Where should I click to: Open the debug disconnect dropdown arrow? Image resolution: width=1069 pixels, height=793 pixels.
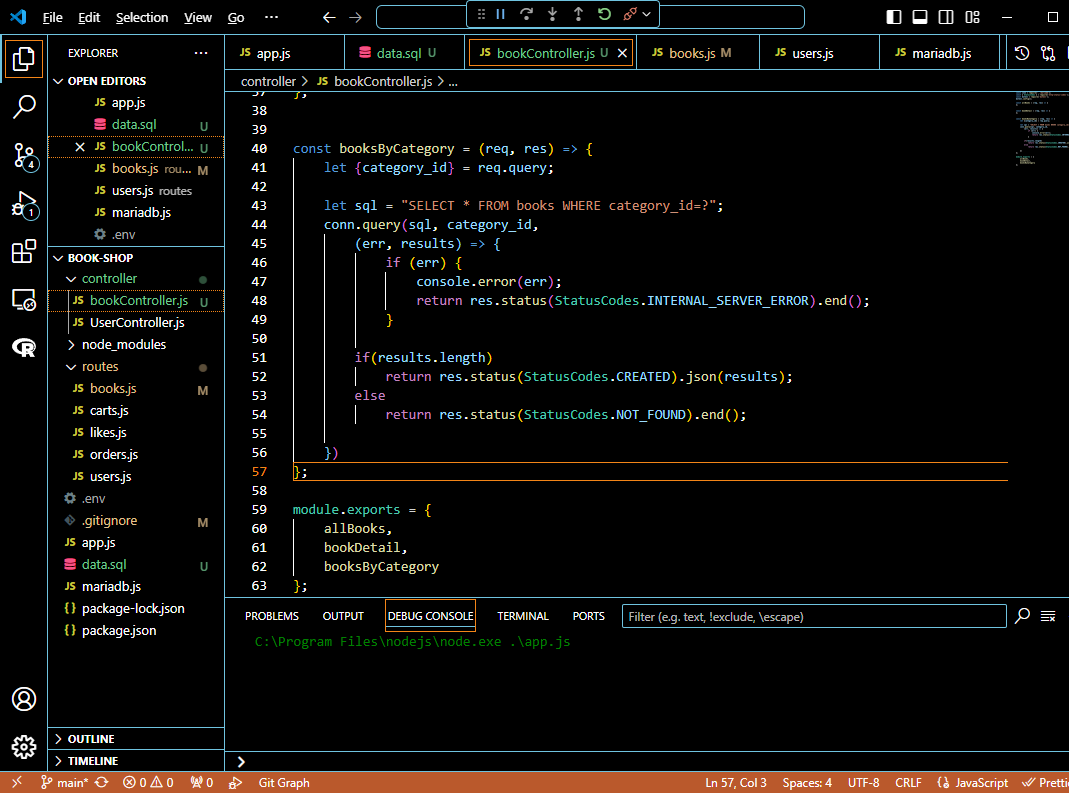tap(646, 14)
